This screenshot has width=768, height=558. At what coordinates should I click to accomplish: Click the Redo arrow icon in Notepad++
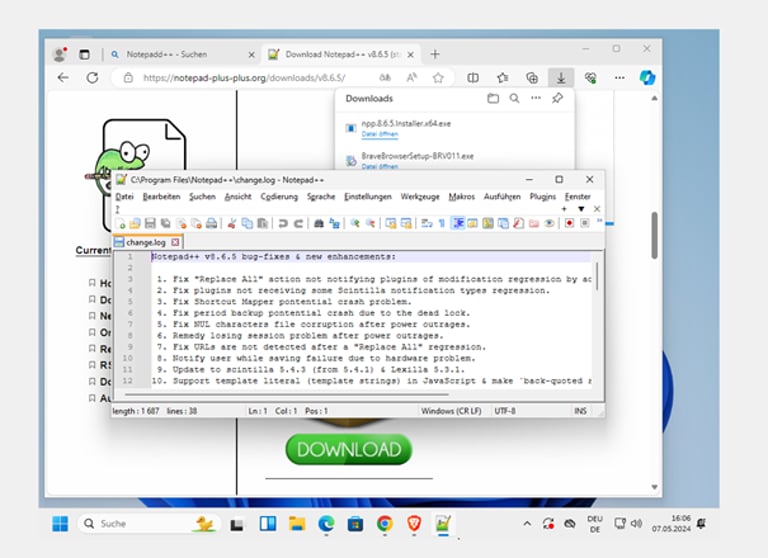(x=298, y=224)
